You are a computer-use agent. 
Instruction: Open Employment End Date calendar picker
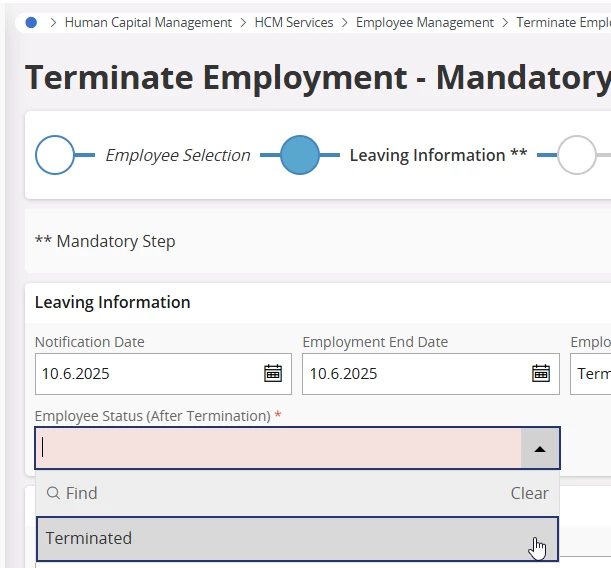[x=540, y=373]
